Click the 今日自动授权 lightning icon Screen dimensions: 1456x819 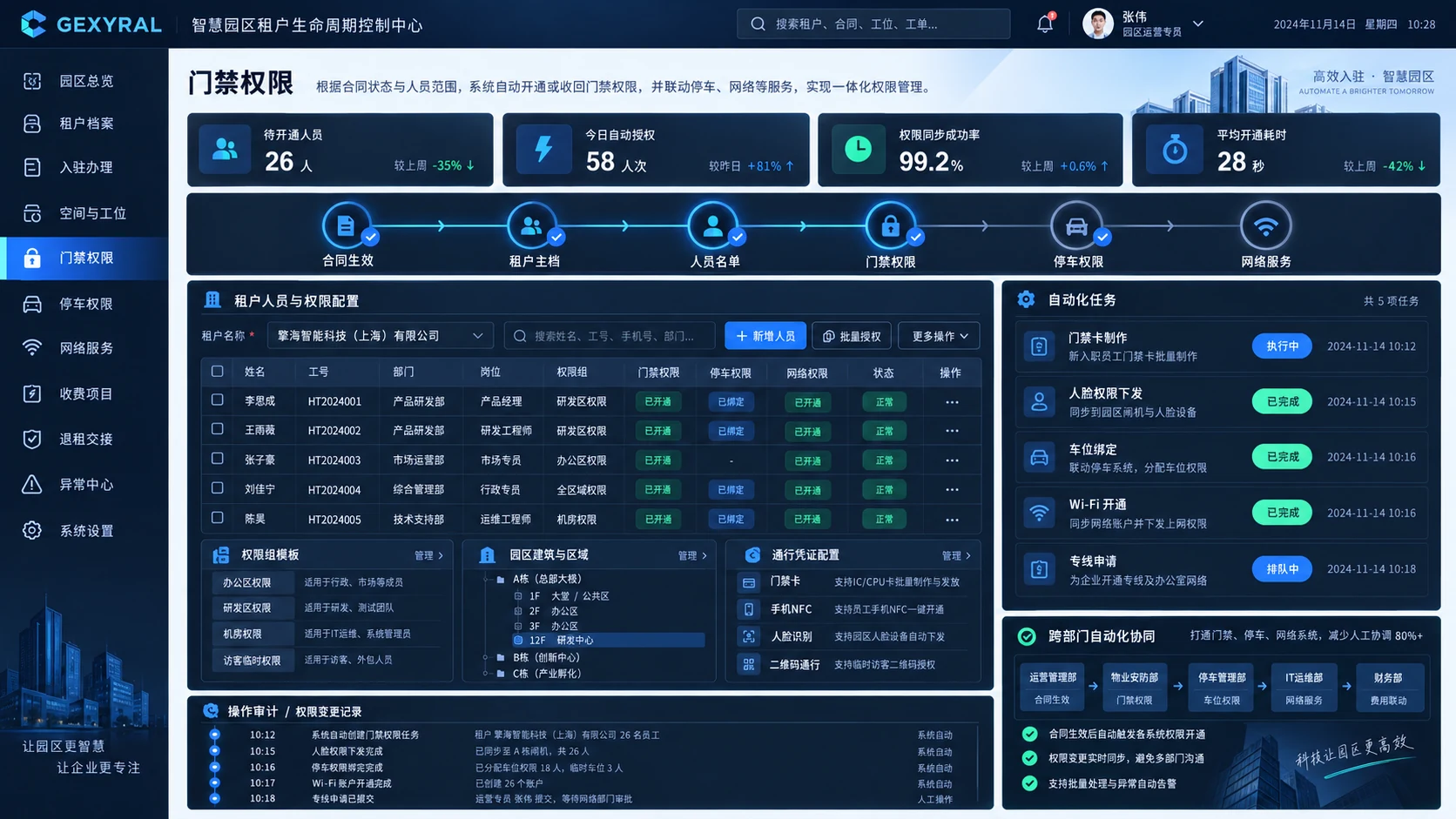[543, 149]
